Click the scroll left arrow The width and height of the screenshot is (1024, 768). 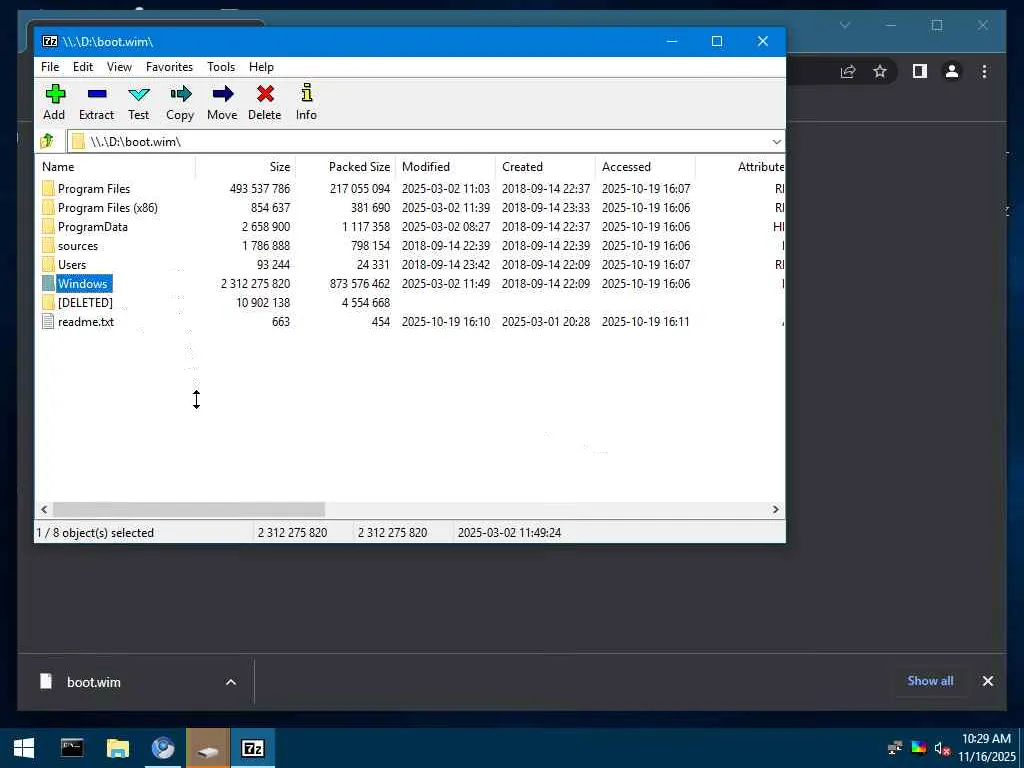(44, 509)
